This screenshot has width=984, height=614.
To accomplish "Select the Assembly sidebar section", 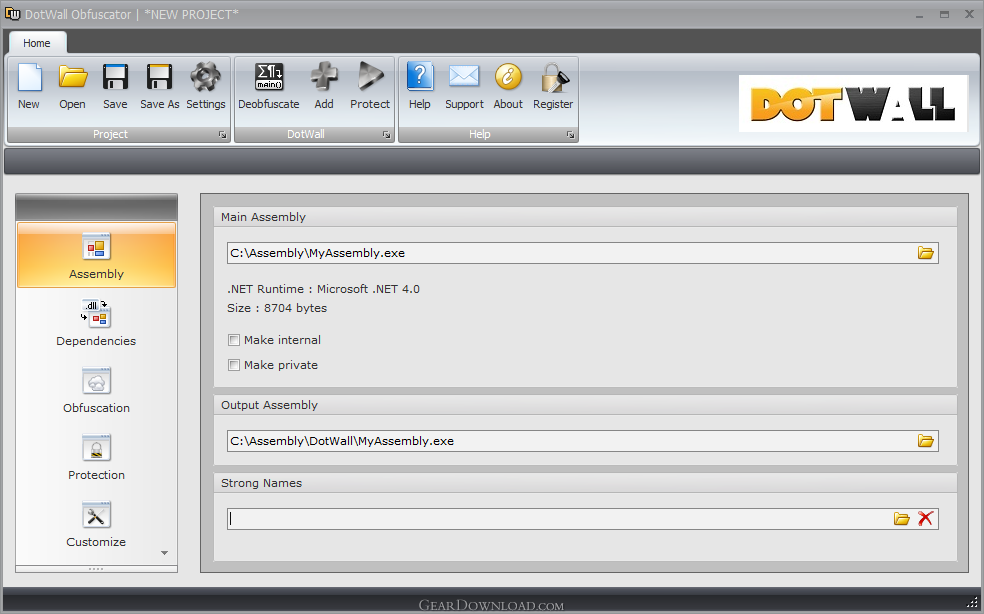I will click(96, 255).
